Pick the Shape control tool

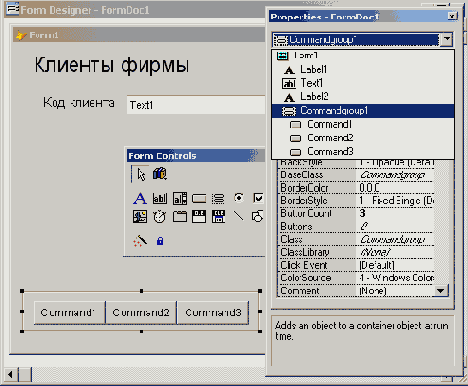[258, 216]
